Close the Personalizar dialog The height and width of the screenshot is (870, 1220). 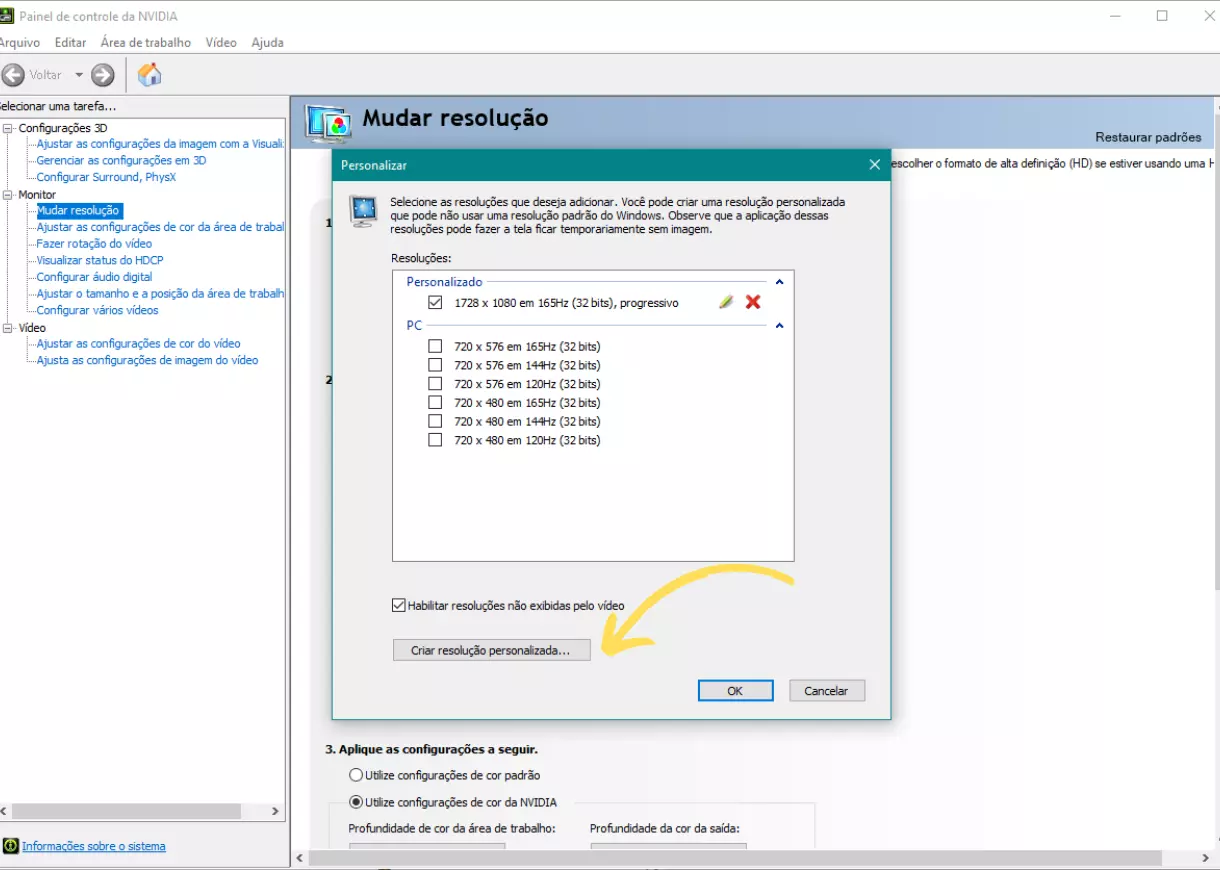coord(875,165)
